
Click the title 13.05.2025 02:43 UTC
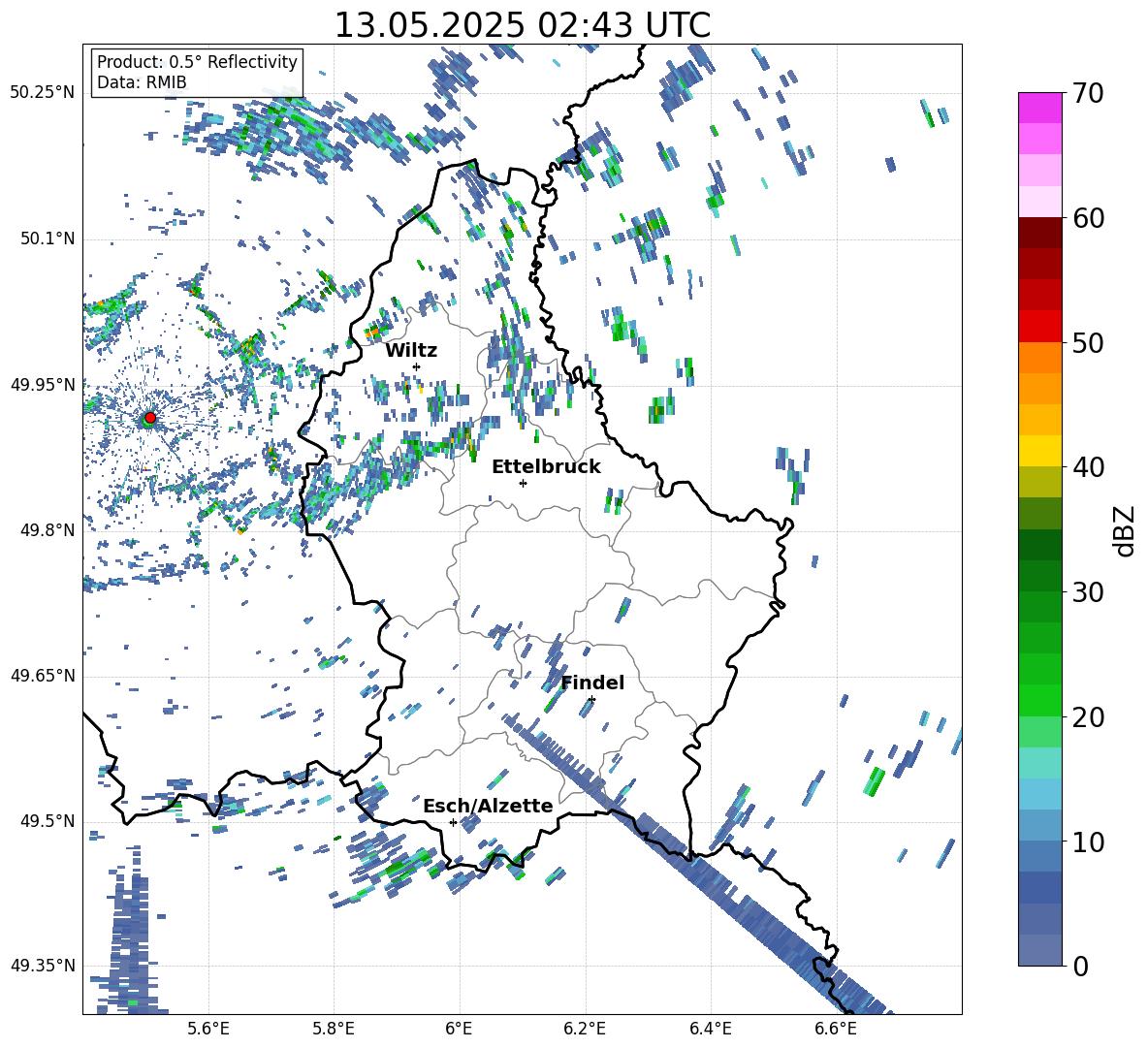pyautogui.click(x=523, y=25)
